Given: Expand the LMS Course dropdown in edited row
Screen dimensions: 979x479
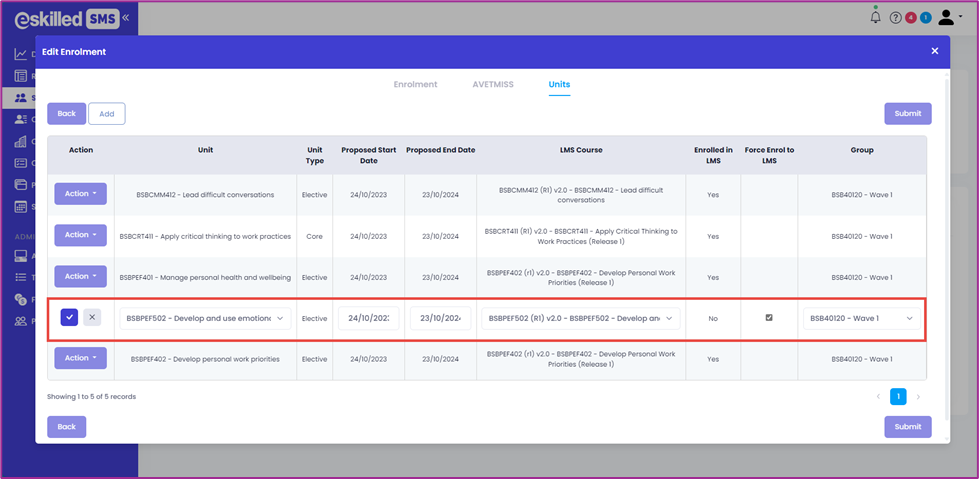Looking at the screenshot, I should point(581,319).
